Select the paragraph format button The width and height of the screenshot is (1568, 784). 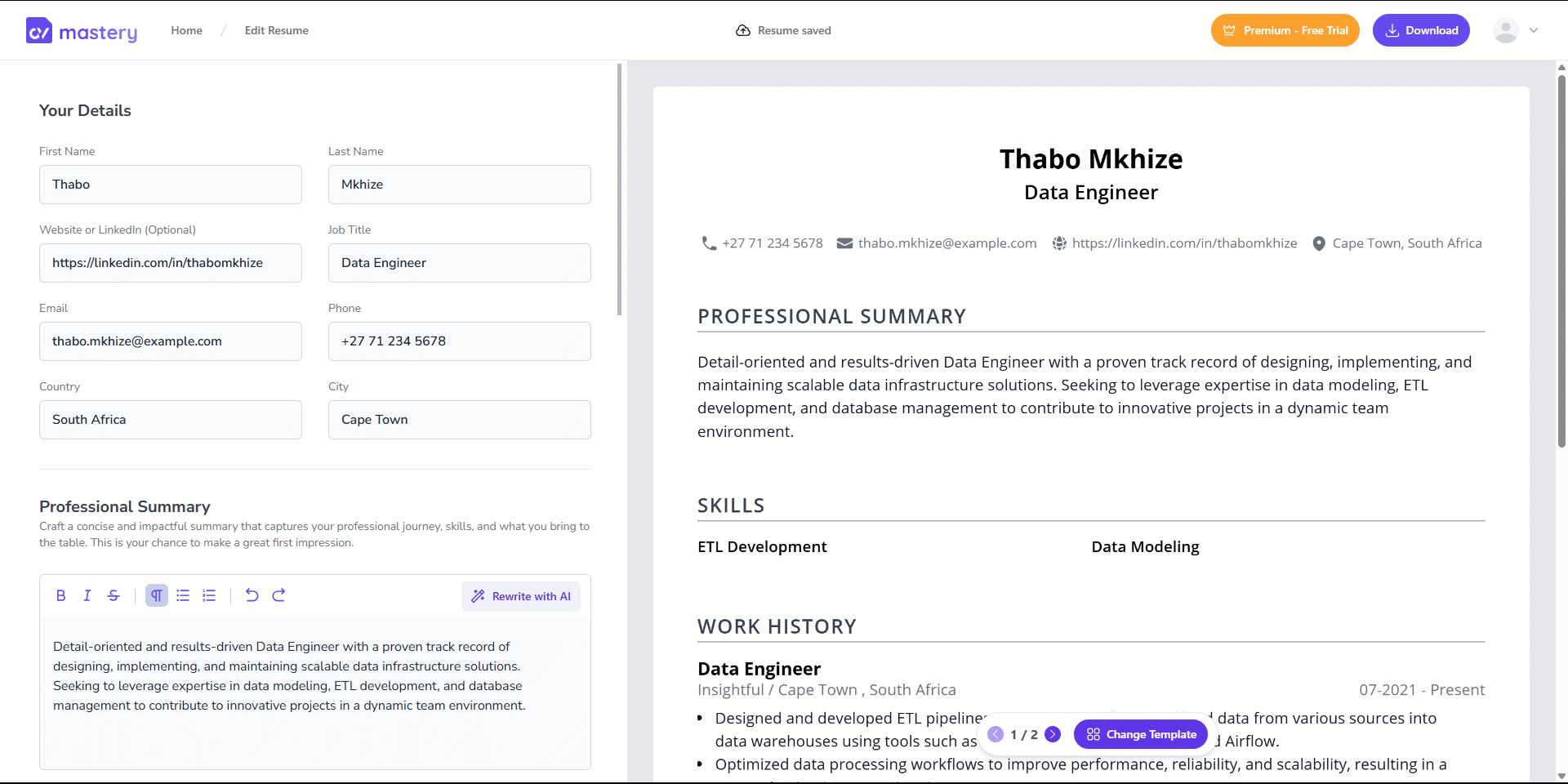point(156,595)
